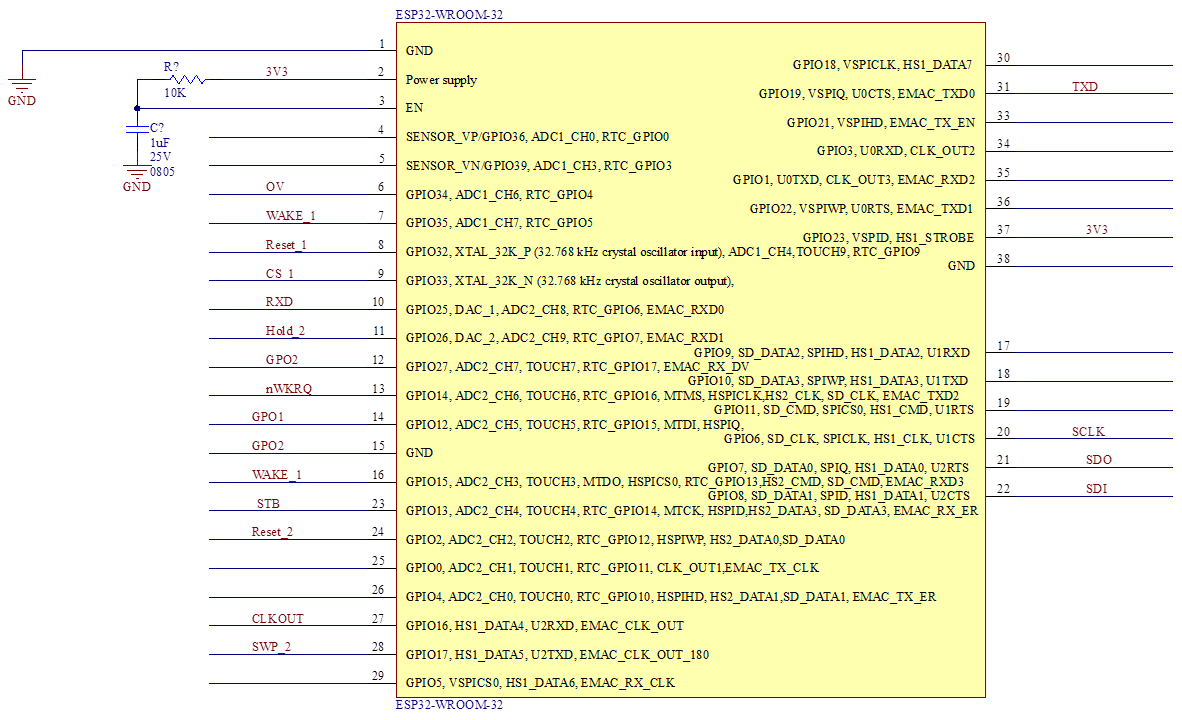Click the Power supply pin name

tap(441, 80)
